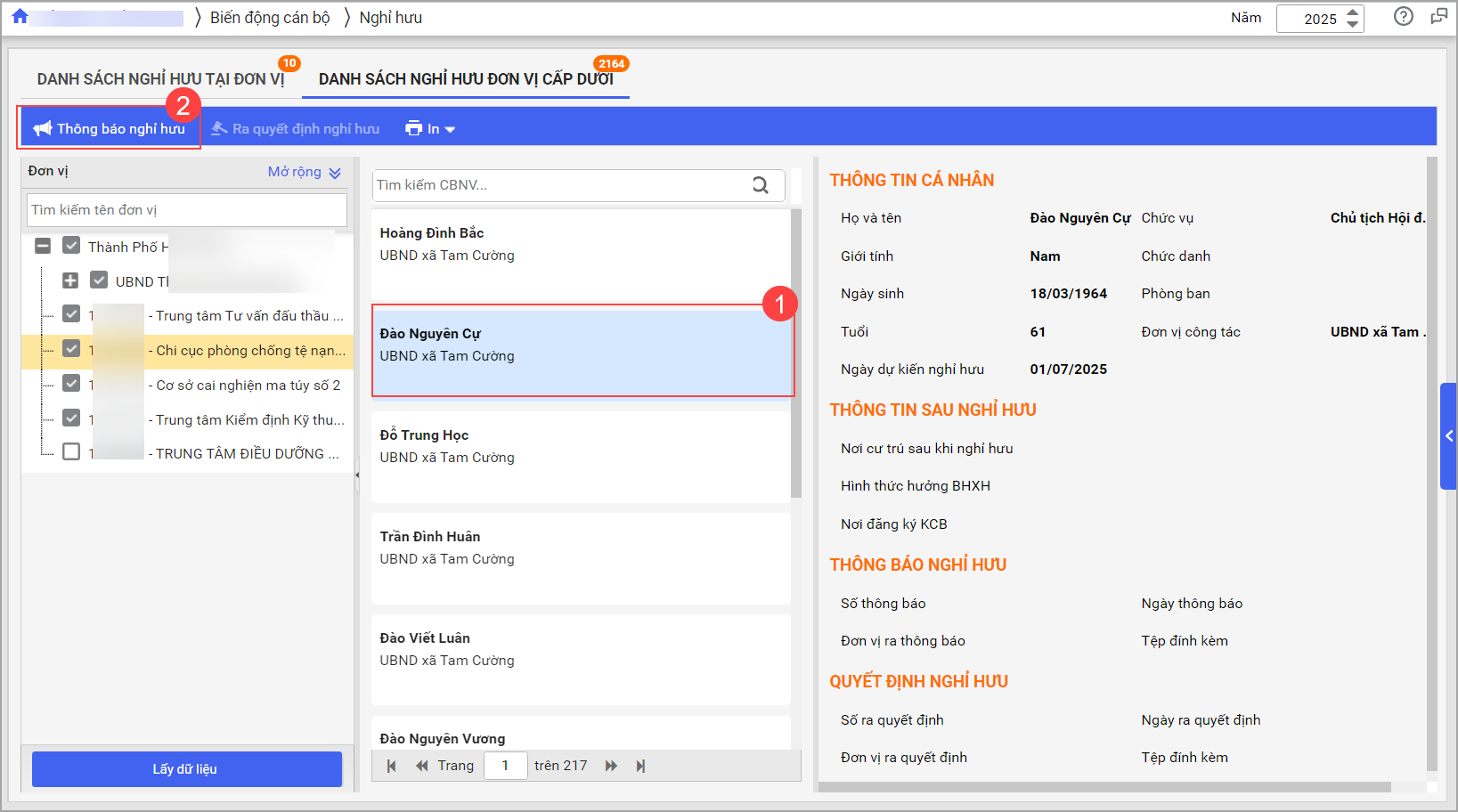The width and height of the screenshot is (1458, 812).
Task: Click the search magnifier in CBNV search
Action: [x=760, y=185]
